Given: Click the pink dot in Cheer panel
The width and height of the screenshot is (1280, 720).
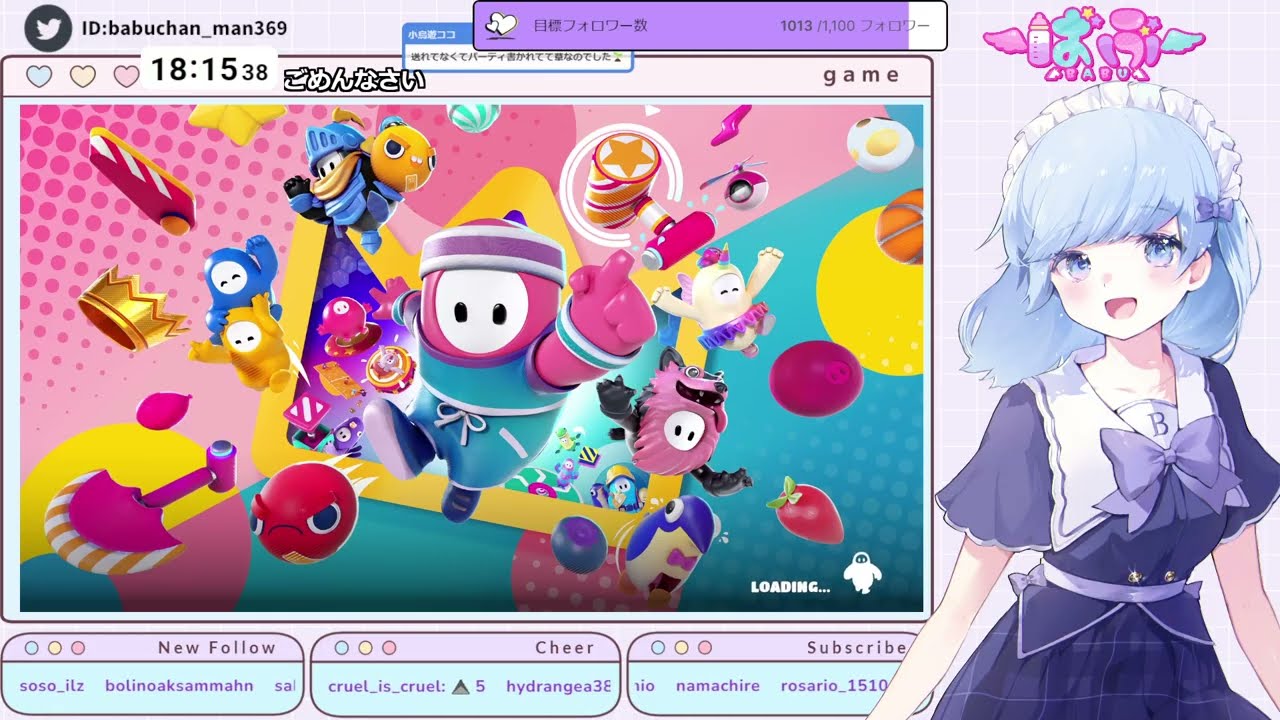Looking at the screenshot, I should coord(389,648).
